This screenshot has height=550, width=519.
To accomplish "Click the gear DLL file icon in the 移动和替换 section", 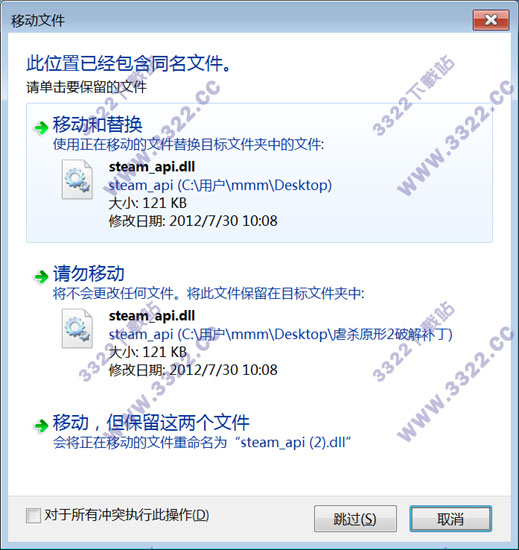I will click(77, 179).
